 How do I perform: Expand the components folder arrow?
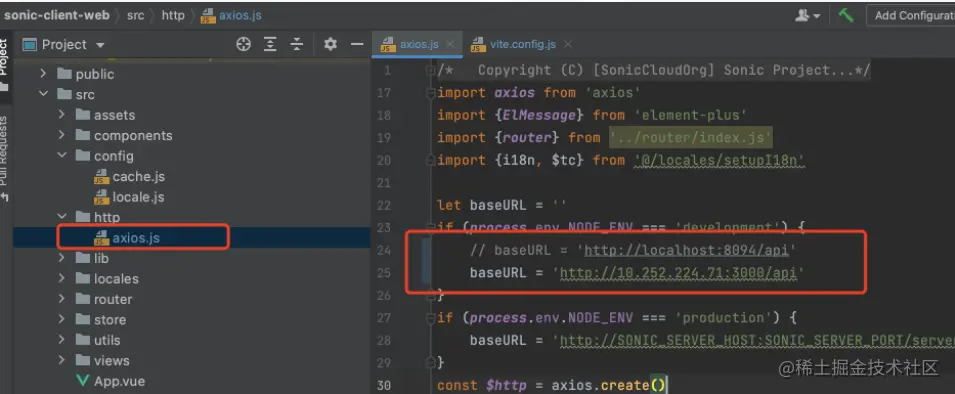(62, 135)
